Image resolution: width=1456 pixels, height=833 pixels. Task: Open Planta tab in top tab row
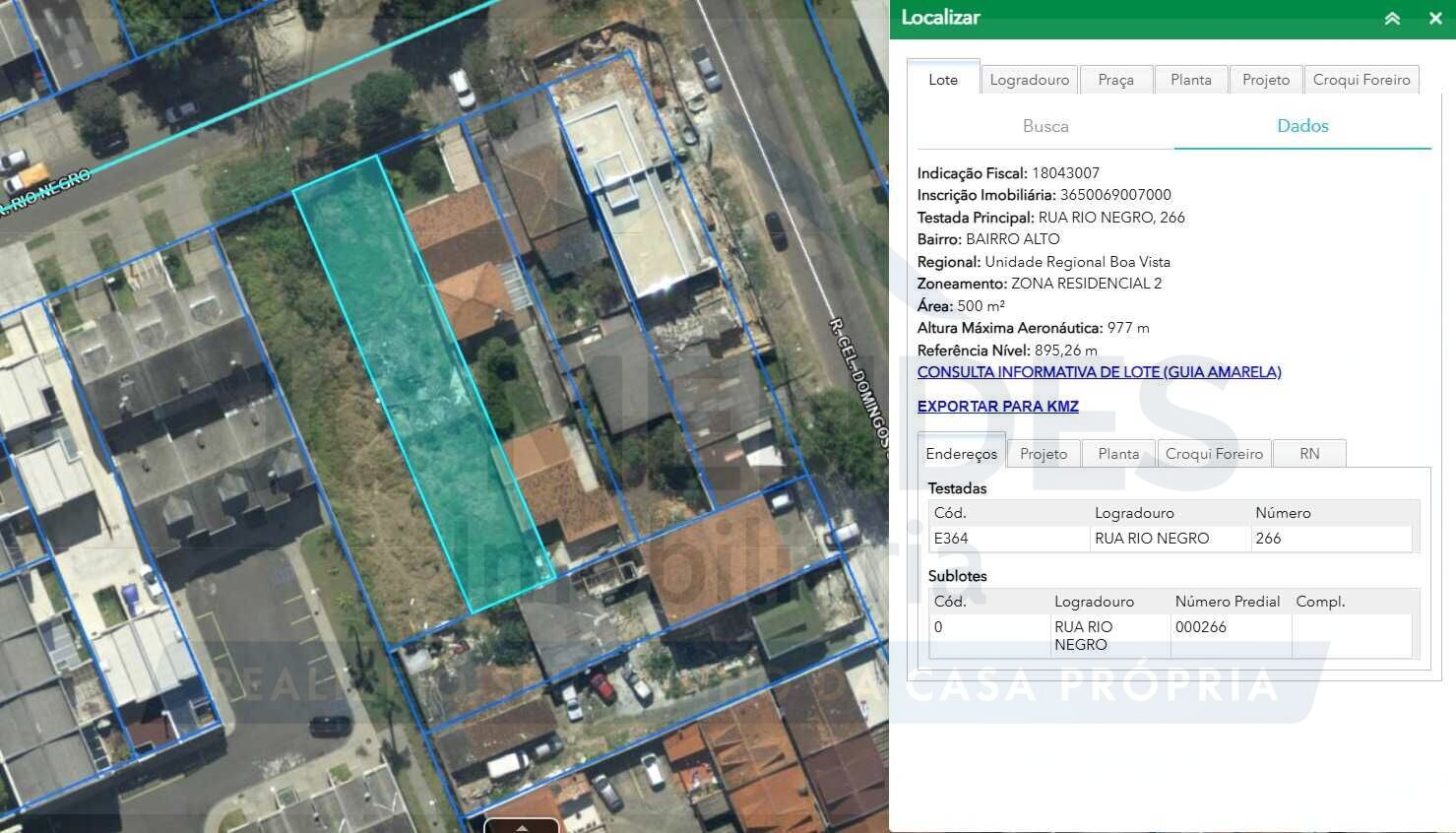pyautogui.click(x=1190, y=80)
